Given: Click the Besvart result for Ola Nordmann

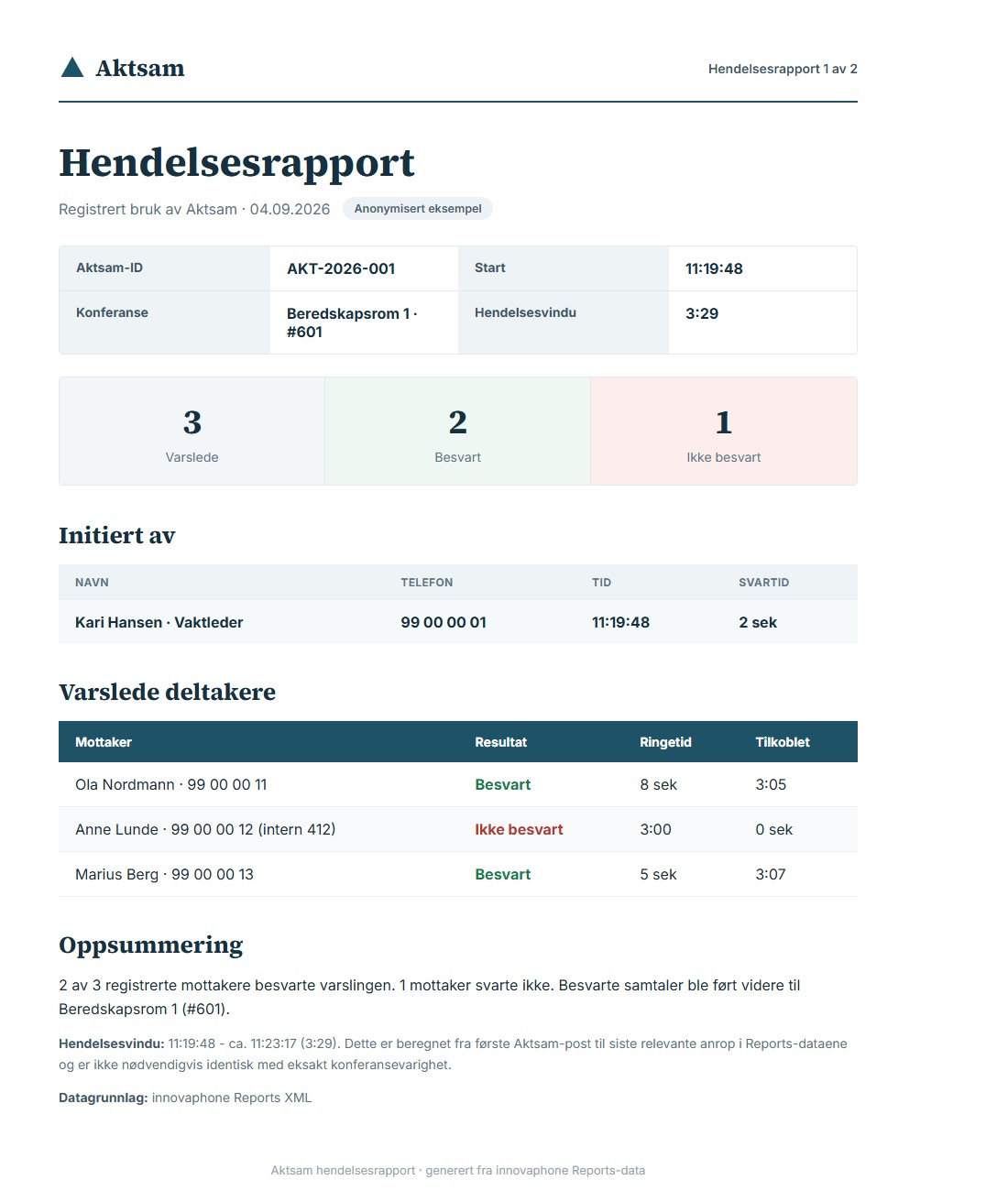Looking at the screenshot, I should pyautogui.click(x=503, y=784).
